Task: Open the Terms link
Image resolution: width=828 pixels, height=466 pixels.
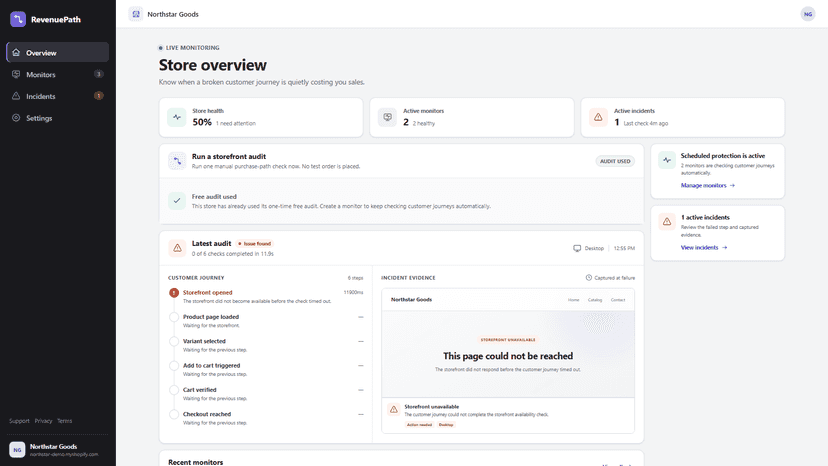Action: pyautogui.click(x=64, y=421)
